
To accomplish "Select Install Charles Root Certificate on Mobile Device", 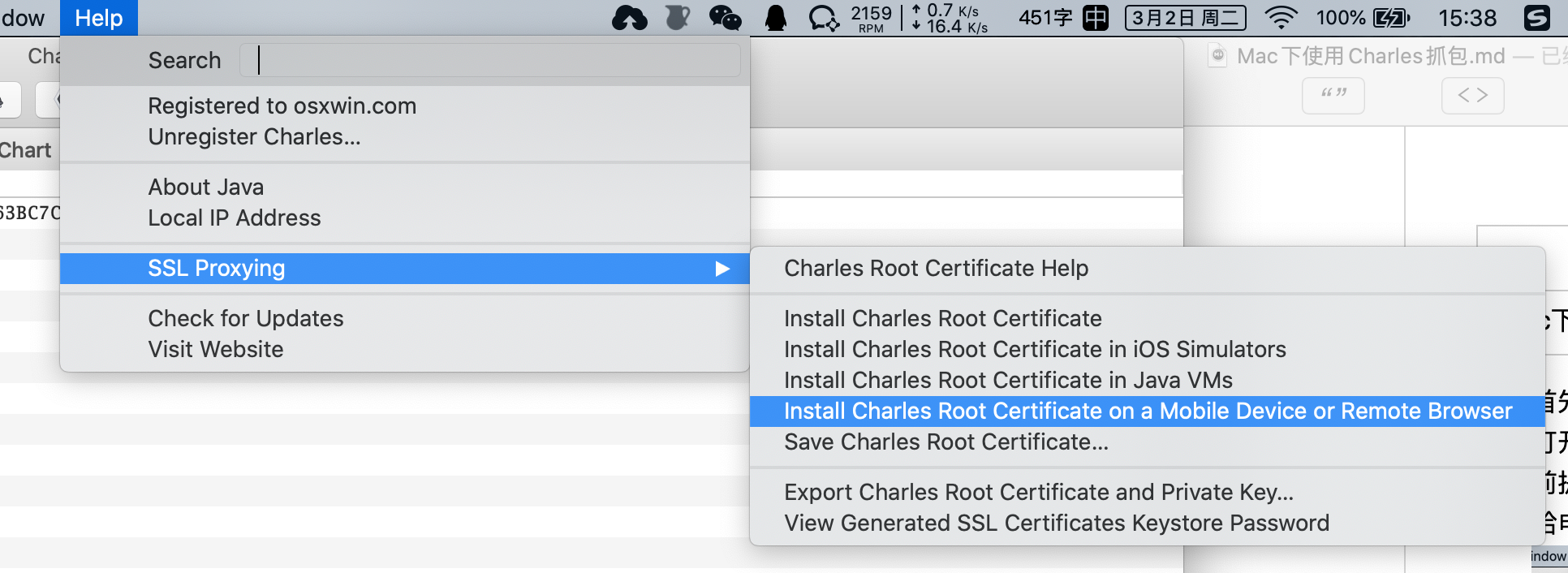I will 1148,411.
